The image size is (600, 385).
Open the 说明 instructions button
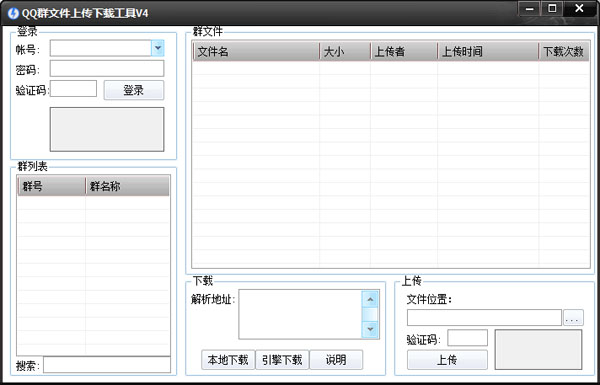pos(336,360)
